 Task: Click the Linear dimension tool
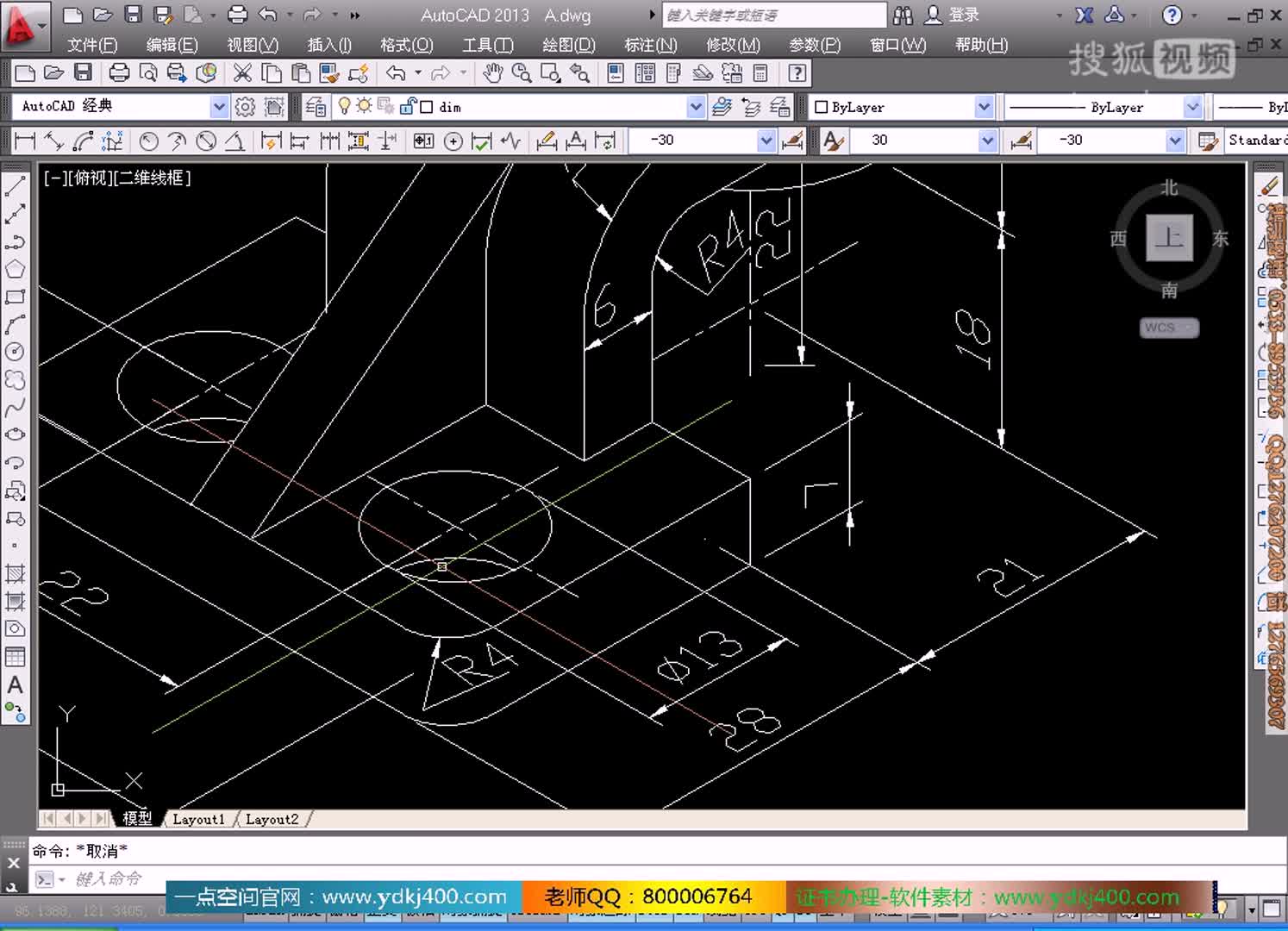[x=25, y=141]
